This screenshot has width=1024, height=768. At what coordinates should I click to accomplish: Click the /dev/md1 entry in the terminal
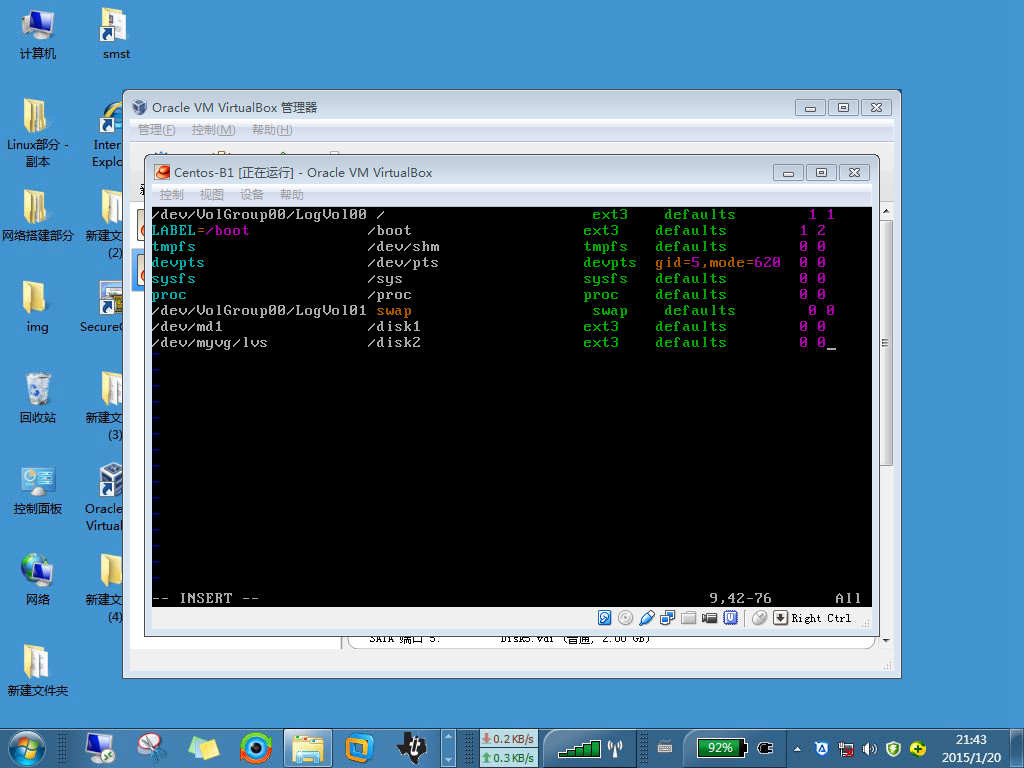point(187,327)
